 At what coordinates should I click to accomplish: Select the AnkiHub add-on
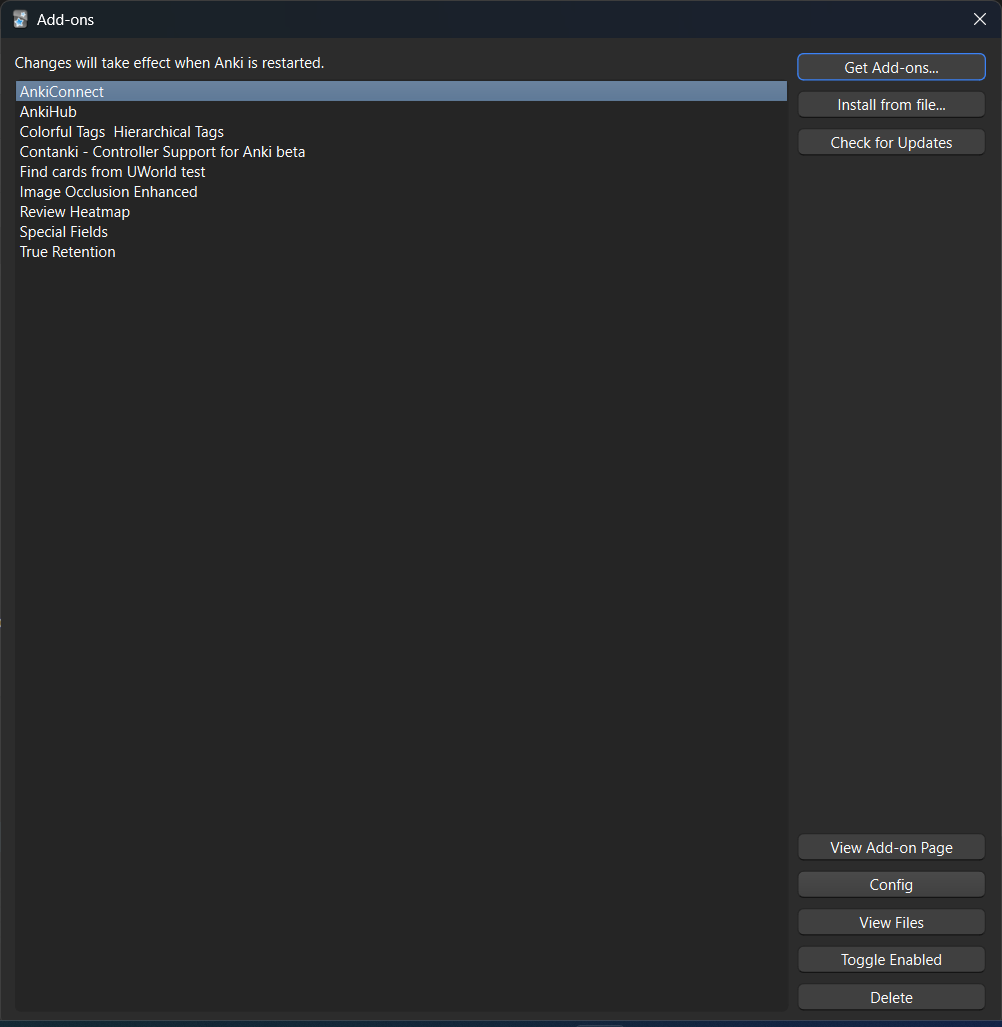[x=401, y=112]
